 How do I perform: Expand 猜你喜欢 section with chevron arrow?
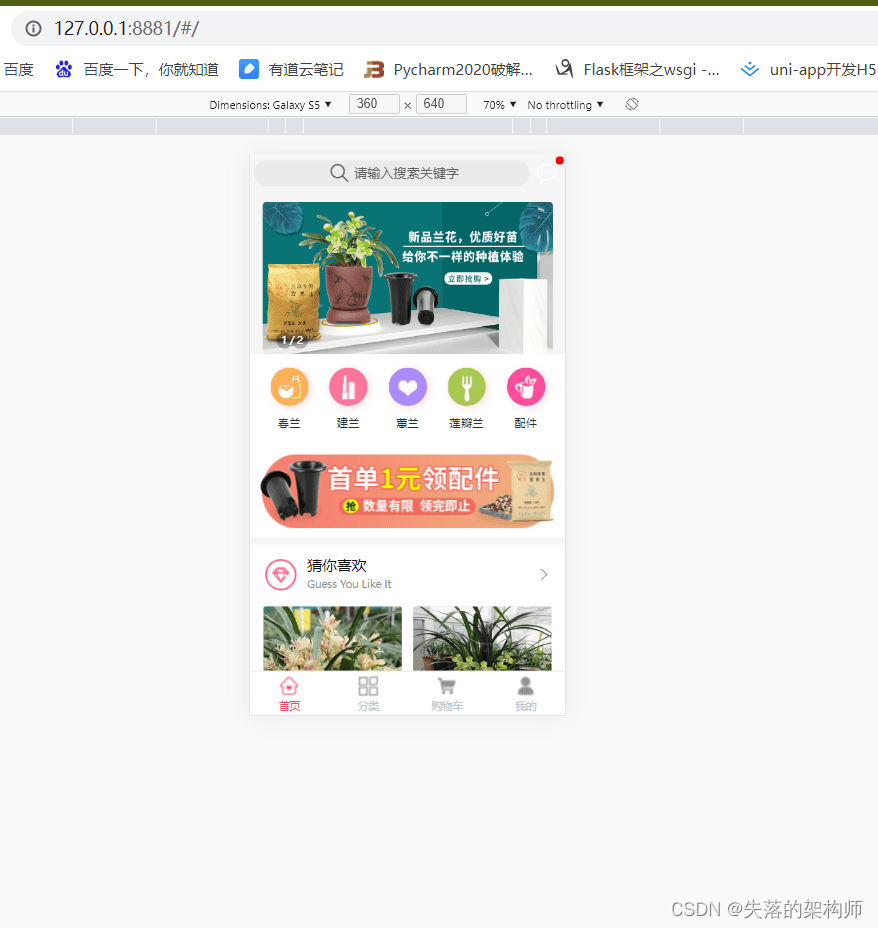coord(544,574)
